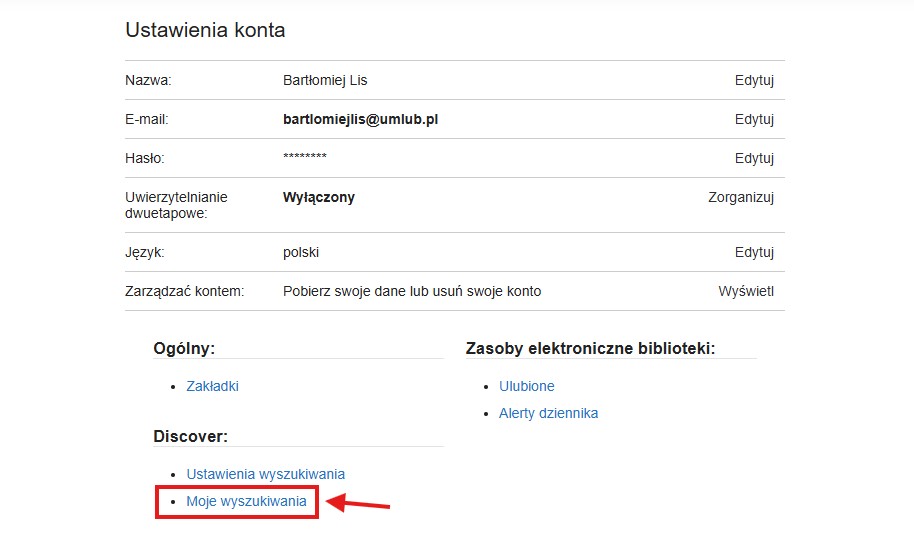Click the polski language value
Screen dimensions: 914x547
[x=301, y=252]
